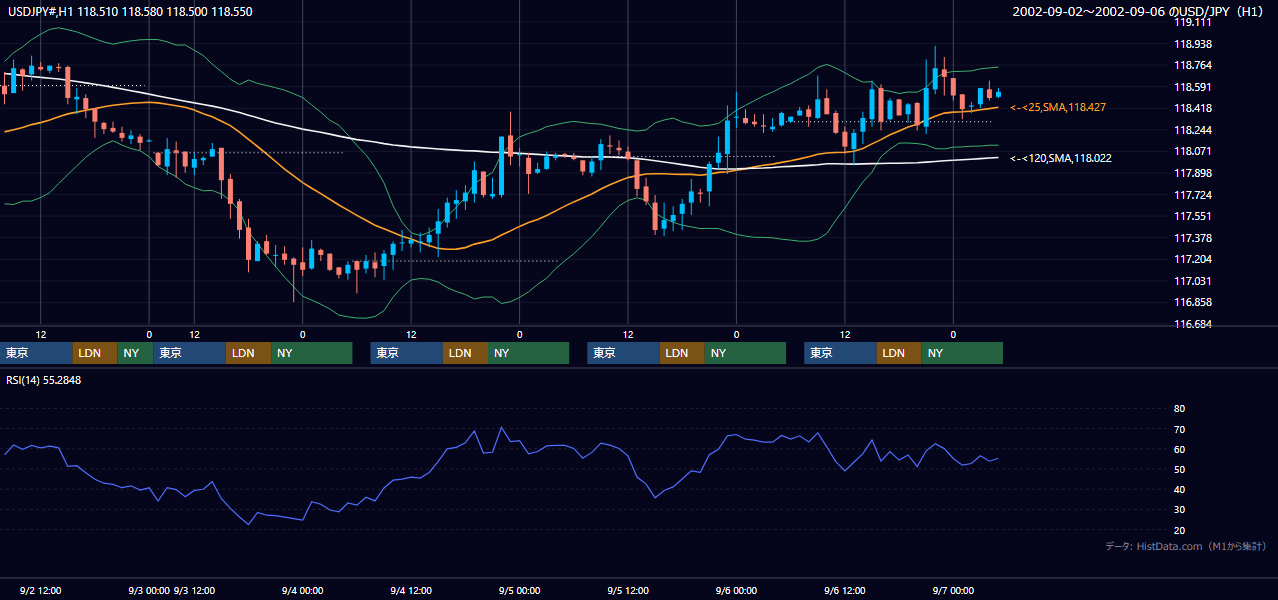
Task: Click the leftmost 東京 session block
Action: click(38, 353)
